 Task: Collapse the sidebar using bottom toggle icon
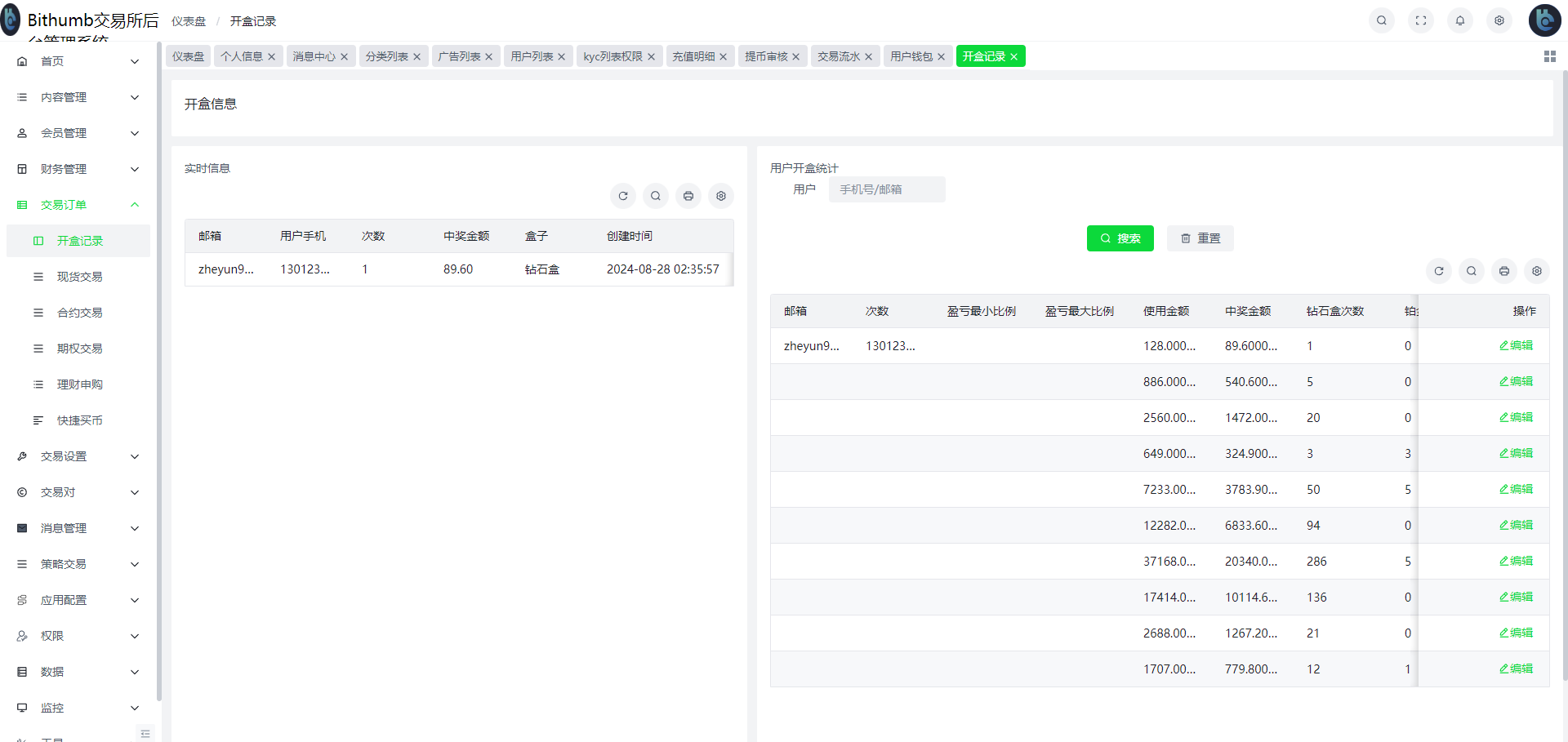(x=145, y=733)
